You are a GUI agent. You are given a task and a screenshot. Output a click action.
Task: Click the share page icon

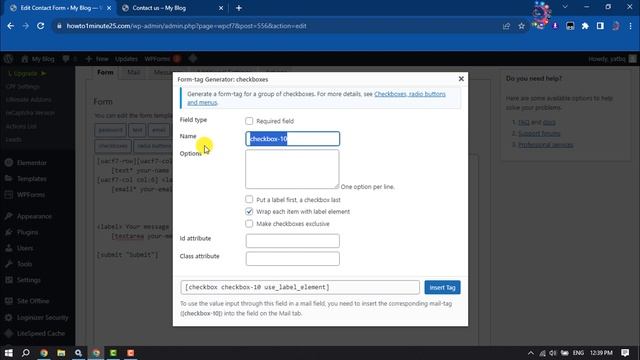coord(507,26)
